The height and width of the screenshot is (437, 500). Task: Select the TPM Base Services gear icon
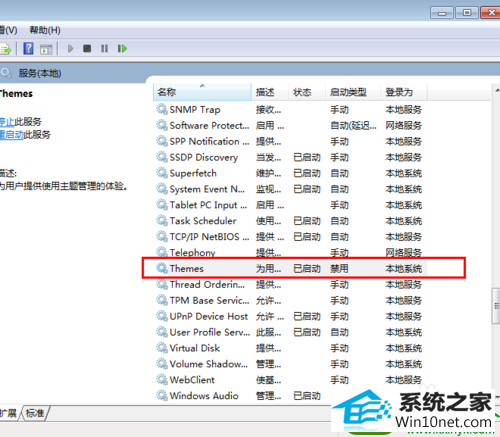pos(162,300)
